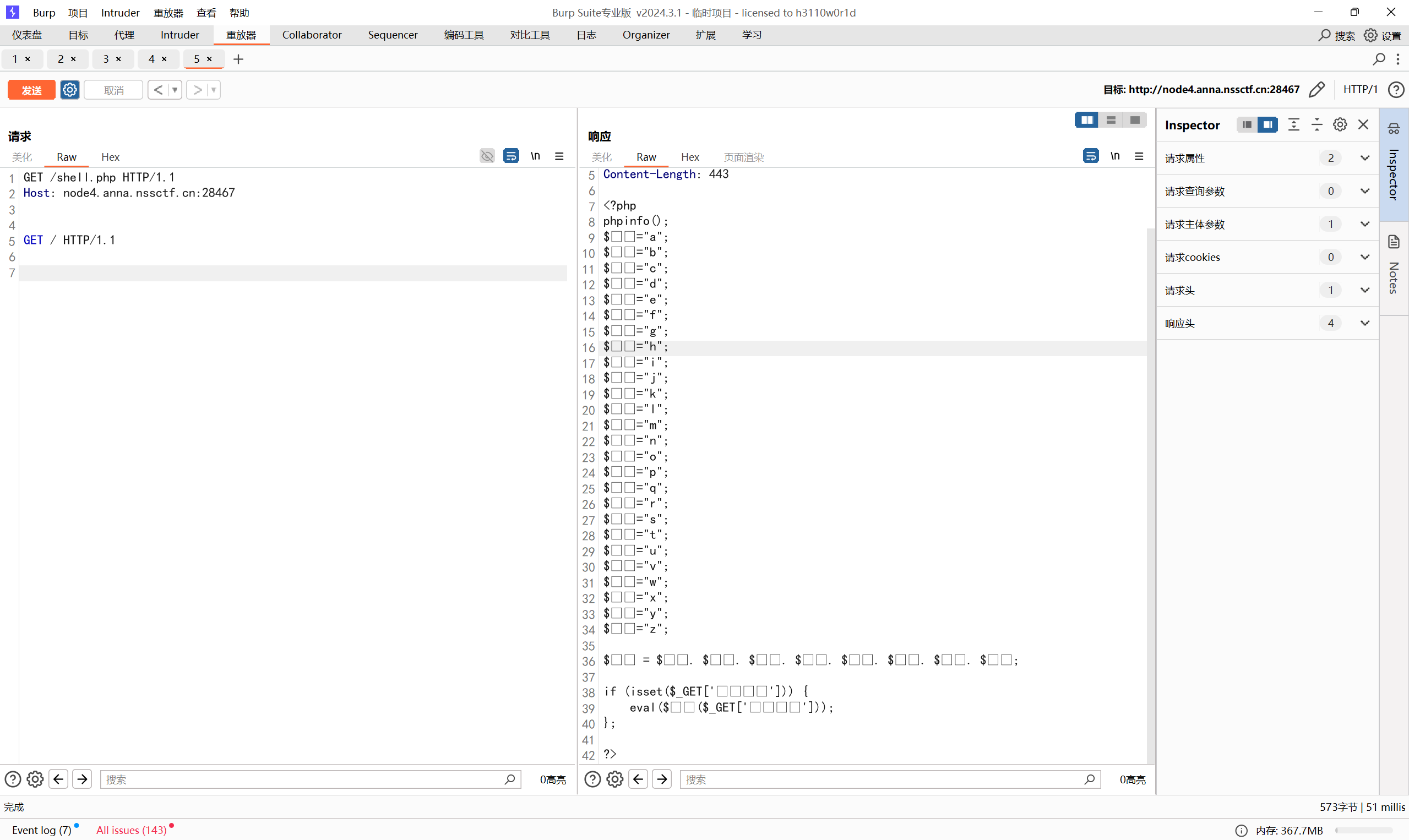The image size is (1409, 840).
Task: Open 编码工具 main tab
Action: [x=464, y=35]
